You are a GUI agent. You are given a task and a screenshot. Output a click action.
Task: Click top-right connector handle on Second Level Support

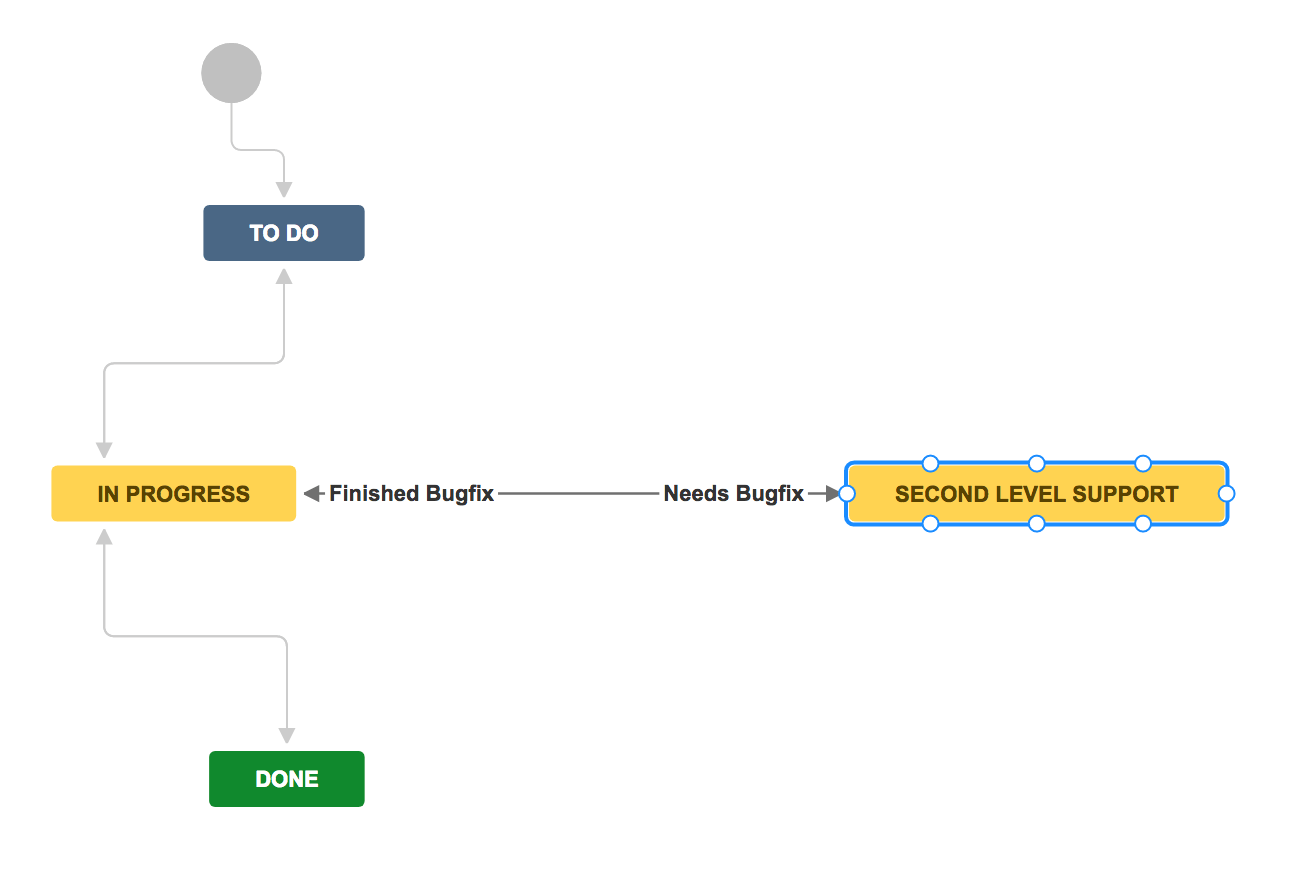pos(1143,463)
